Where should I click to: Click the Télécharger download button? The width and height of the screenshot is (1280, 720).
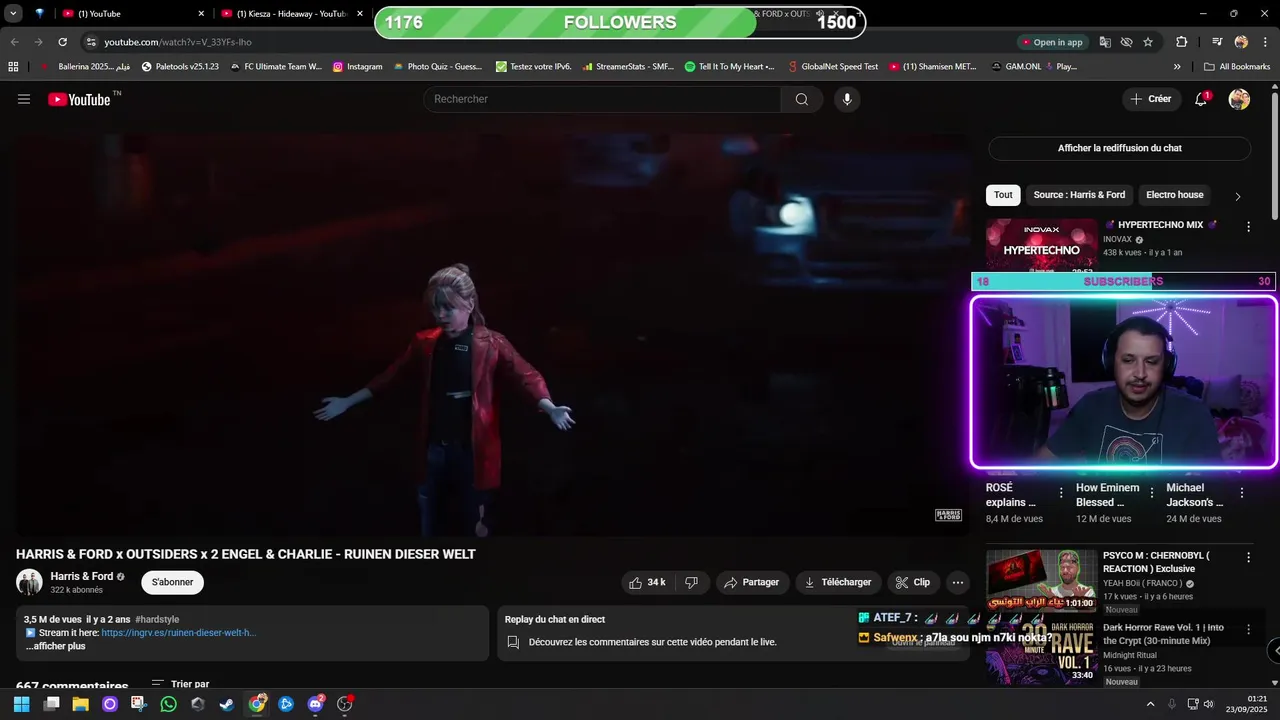click(x=838, y=582)
